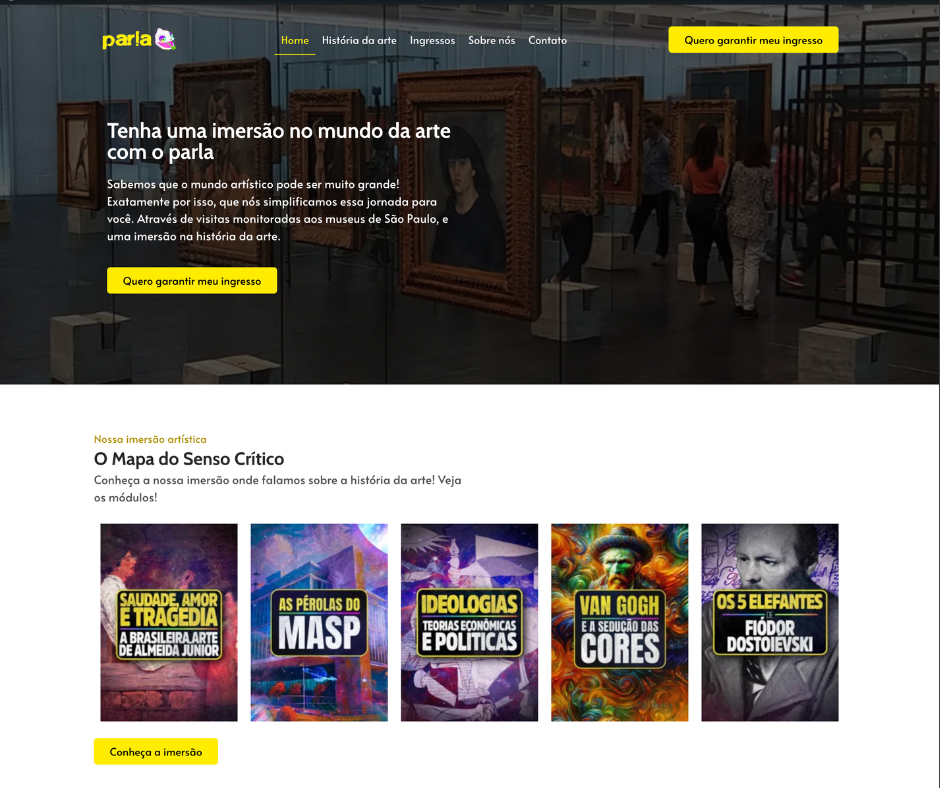940x788 pixels.
Task: Select Van Gogh e a Sedução das Cores
Action: click(620, 622)
